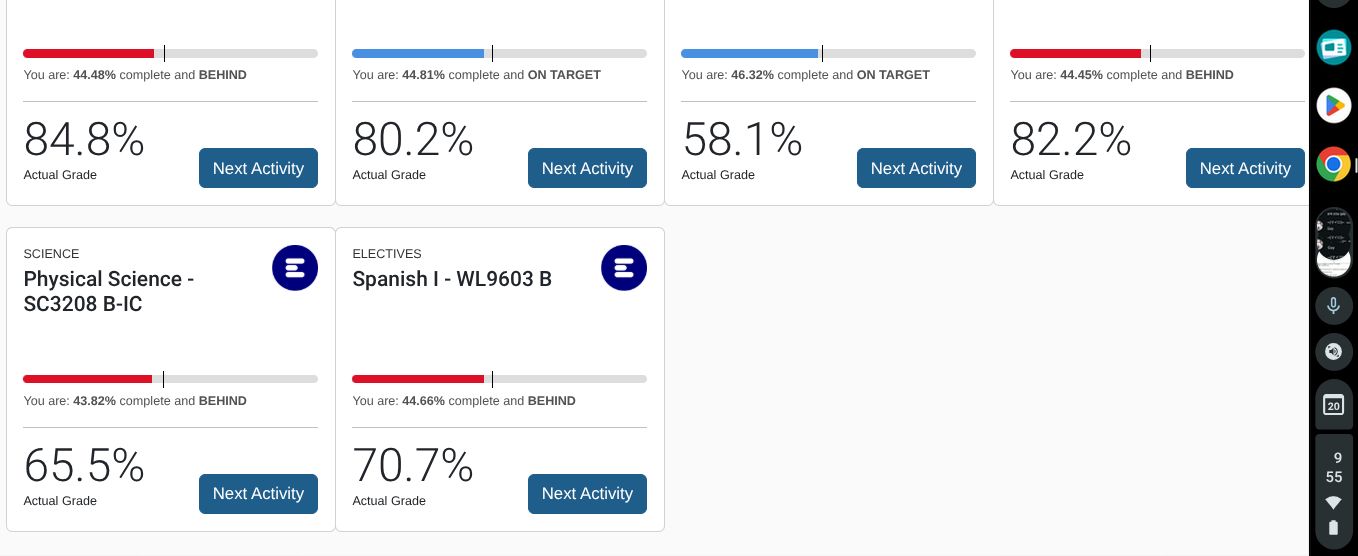Open the calendar date icon showing 20

pyautogui.click(x=1333, y=405)
